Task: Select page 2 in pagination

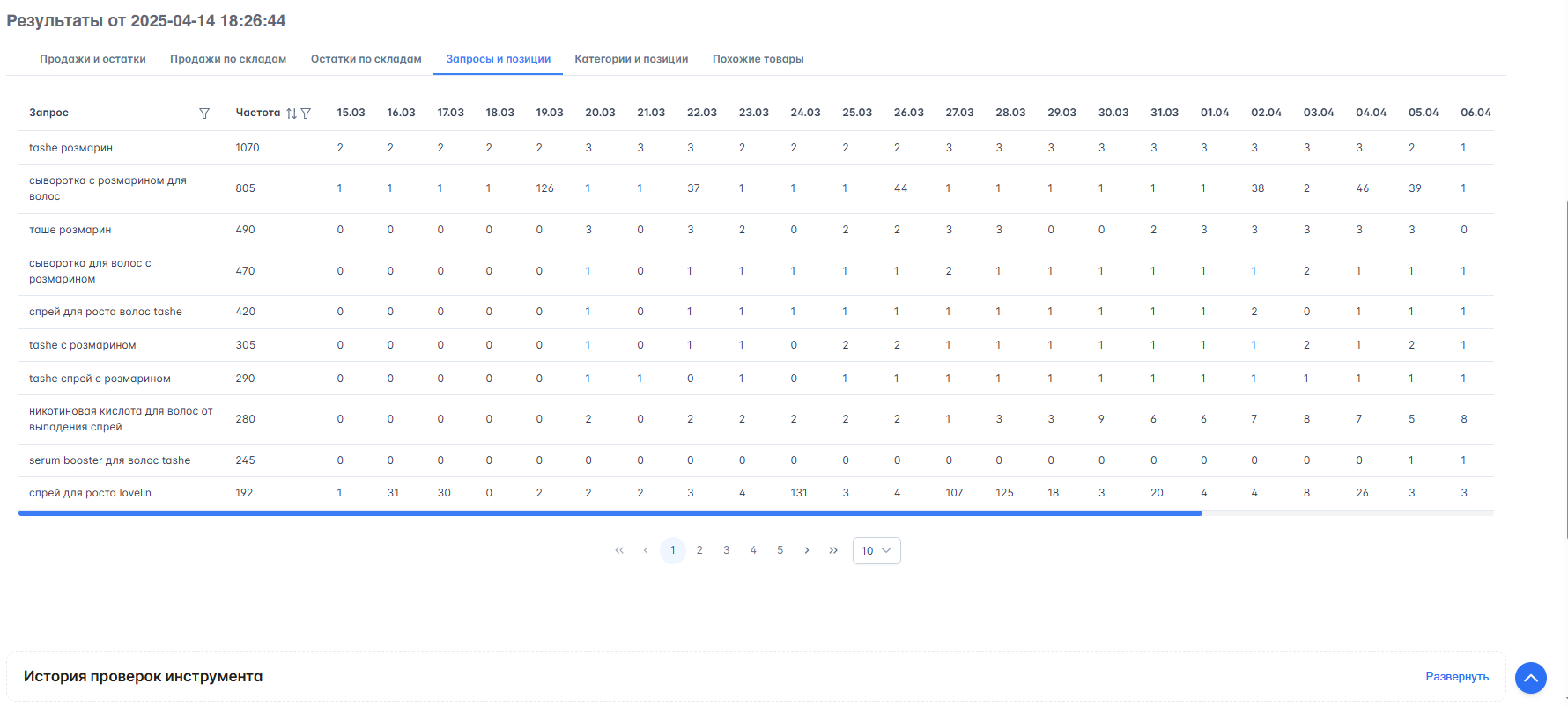Action: coord(699,550)
